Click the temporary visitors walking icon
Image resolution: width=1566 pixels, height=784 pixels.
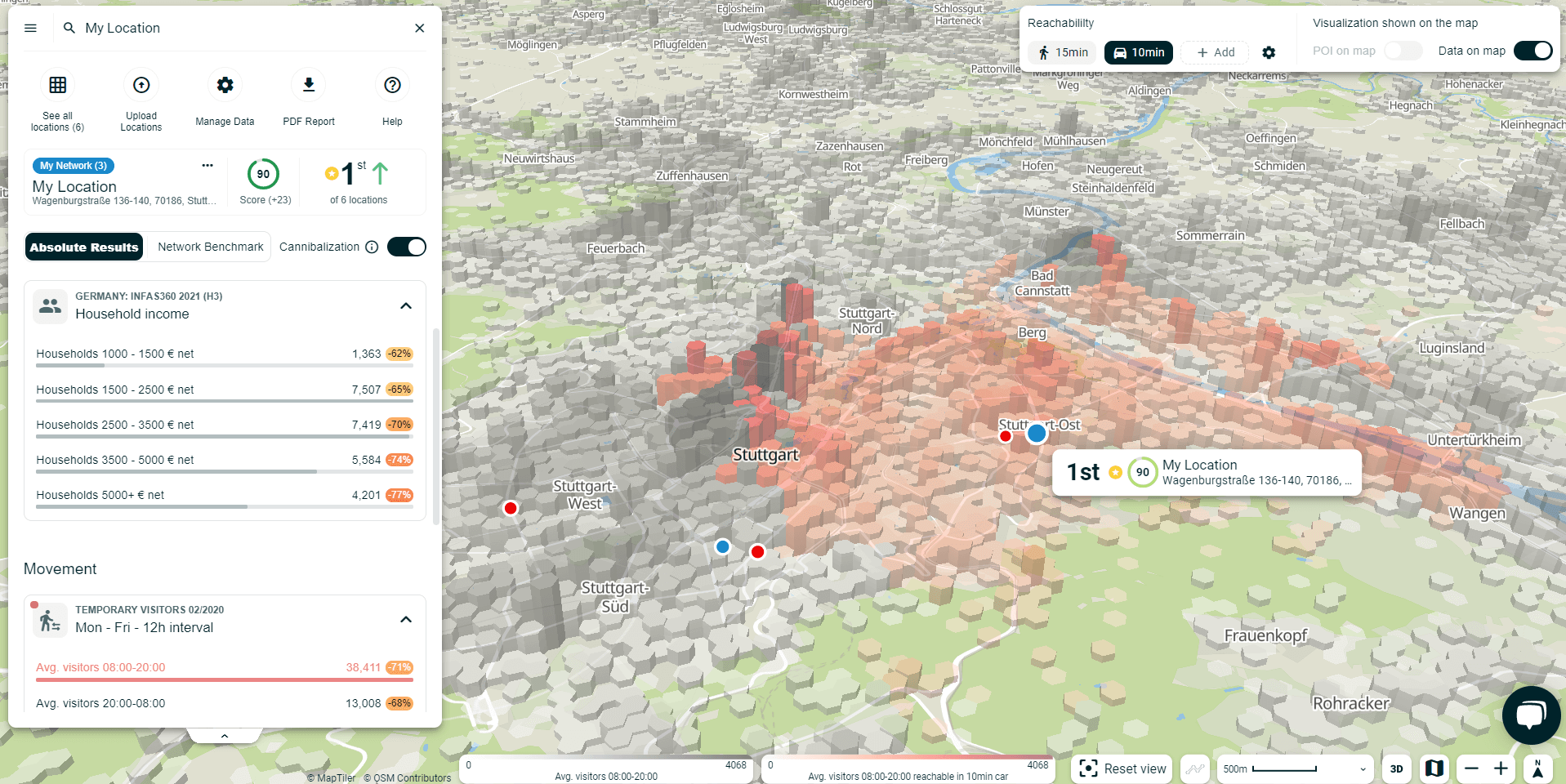[x=50, y=621]
